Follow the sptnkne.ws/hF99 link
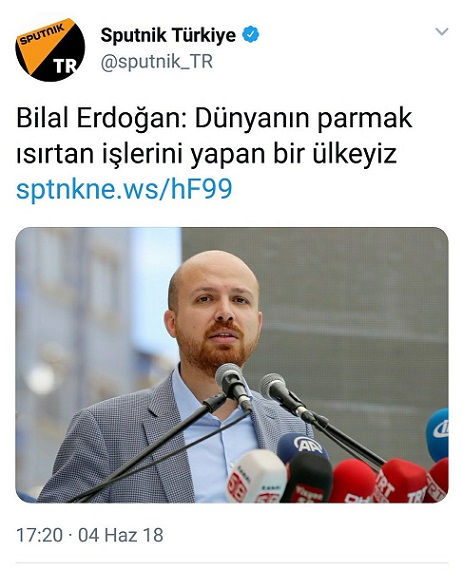 [x=124, y=189]
